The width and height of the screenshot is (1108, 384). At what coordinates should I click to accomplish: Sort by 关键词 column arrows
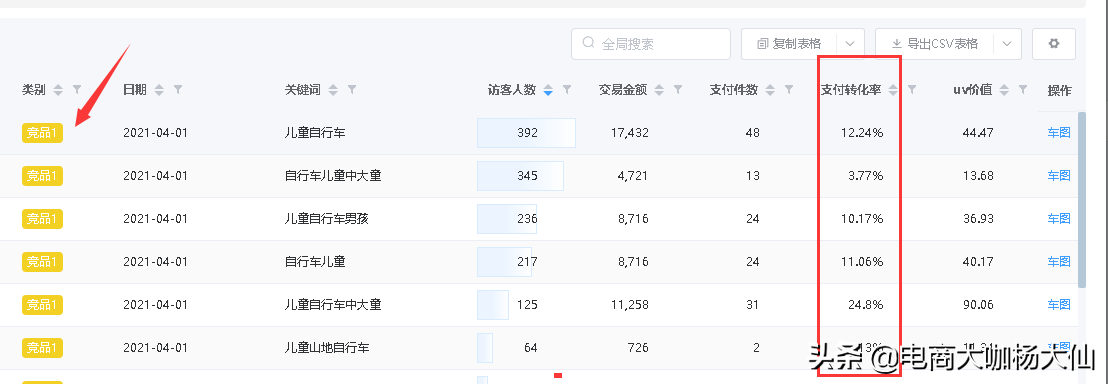coord(333,90)
